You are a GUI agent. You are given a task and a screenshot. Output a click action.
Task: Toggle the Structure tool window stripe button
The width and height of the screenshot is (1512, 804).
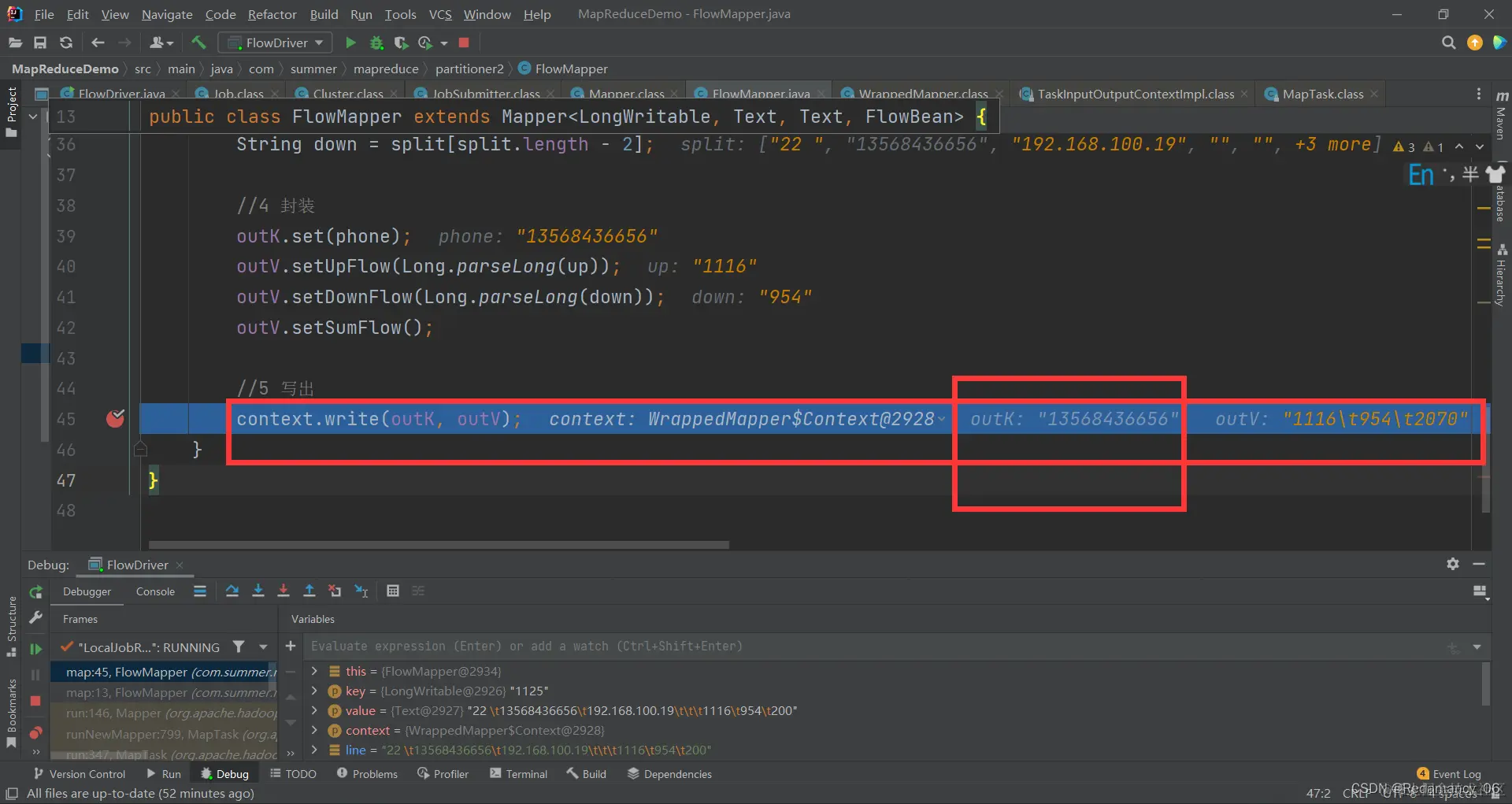11,627
